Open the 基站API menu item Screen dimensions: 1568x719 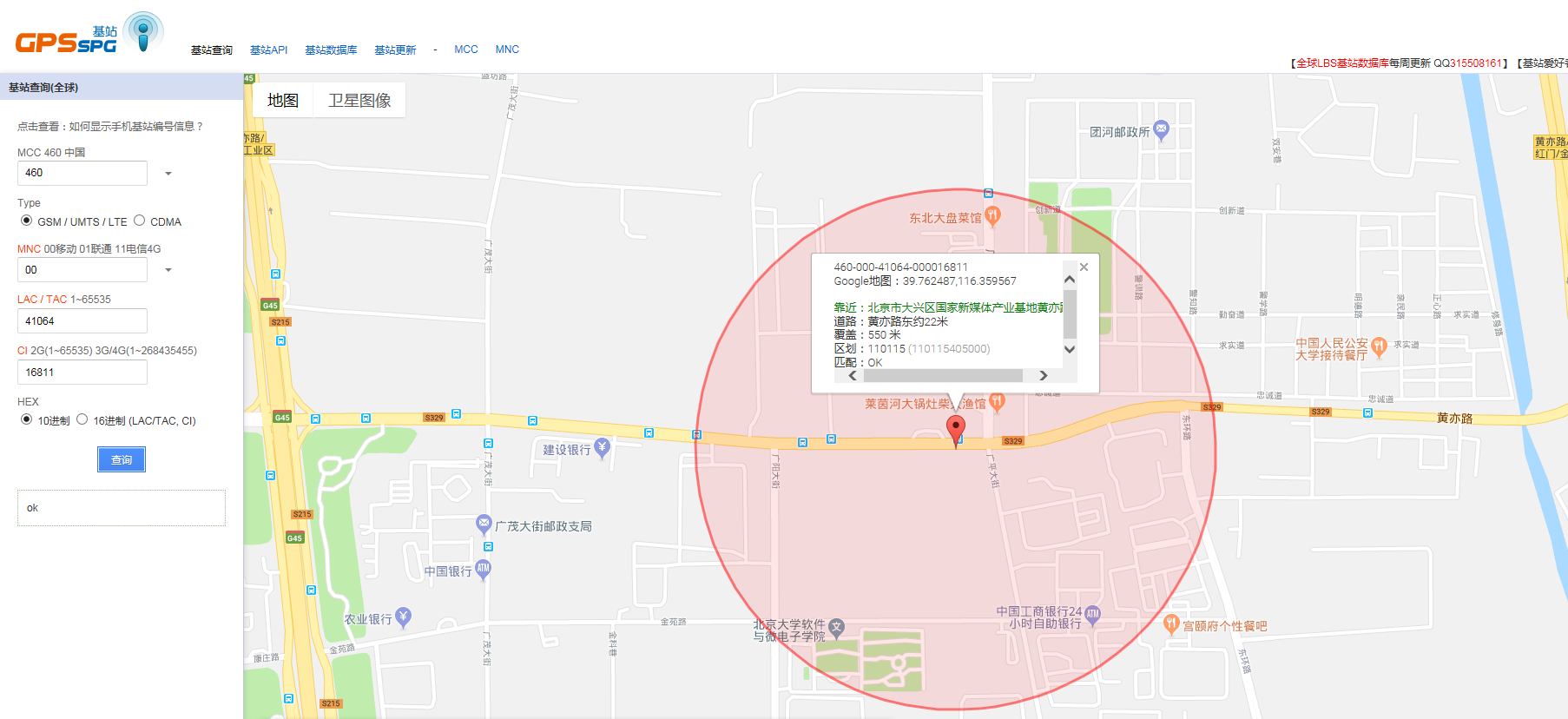tap(268, 50)
